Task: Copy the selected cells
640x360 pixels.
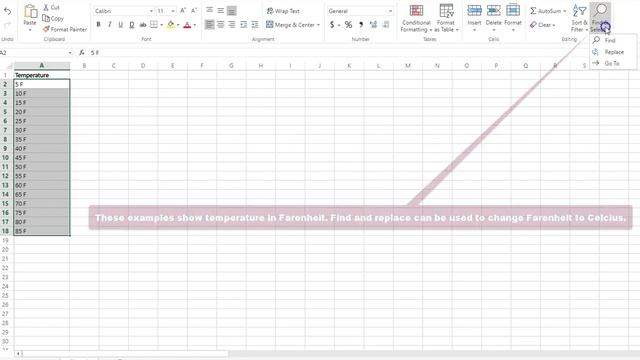Action: [x=53, y=18]
